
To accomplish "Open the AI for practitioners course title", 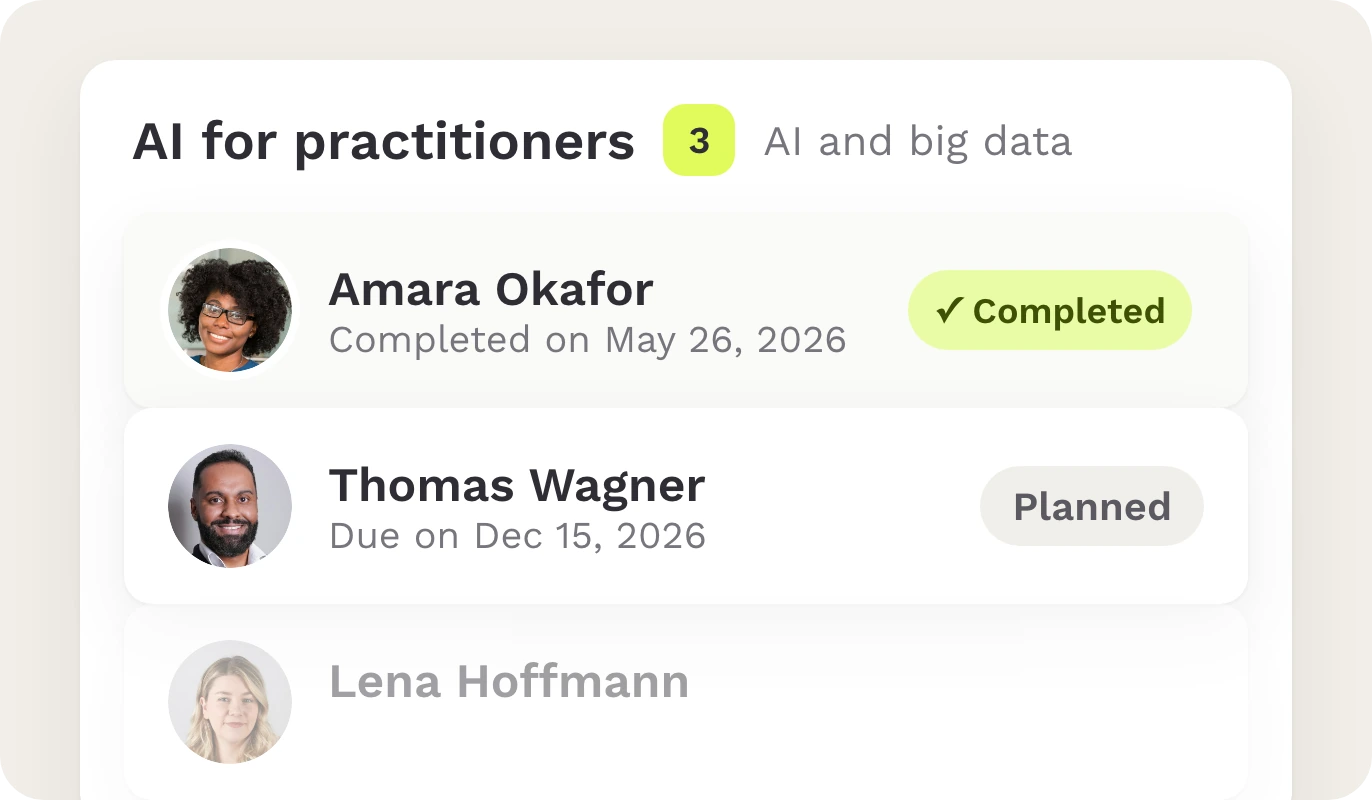I will pos(384,142).
